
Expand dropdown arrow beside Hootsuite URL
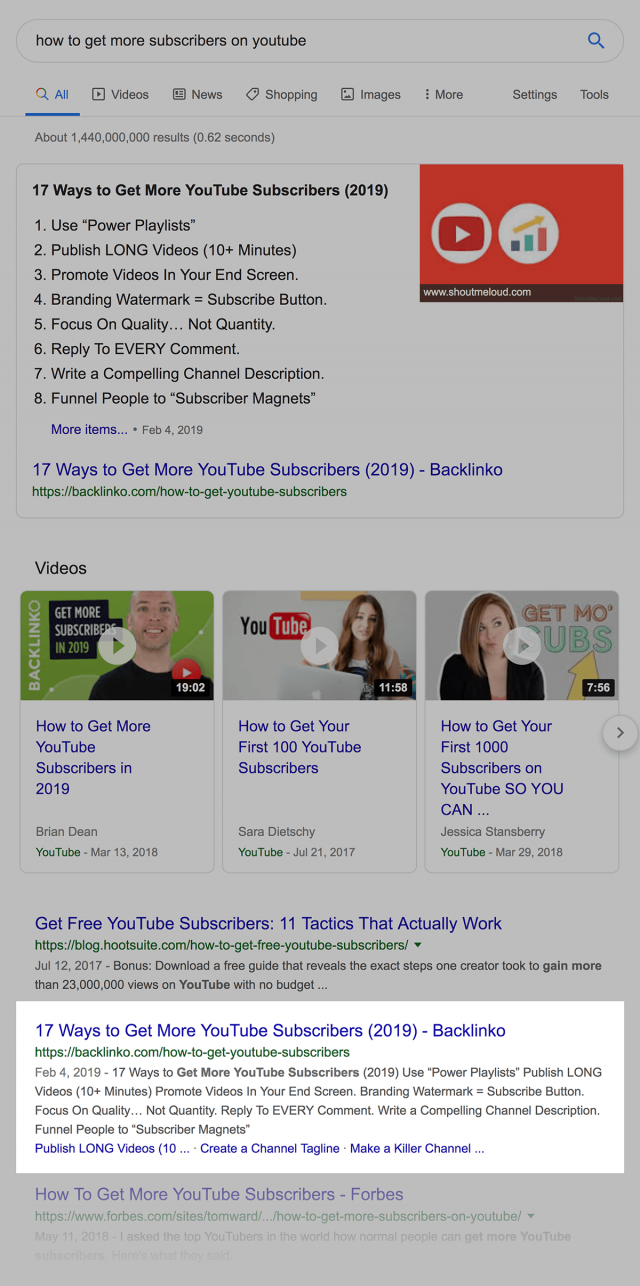418,945
